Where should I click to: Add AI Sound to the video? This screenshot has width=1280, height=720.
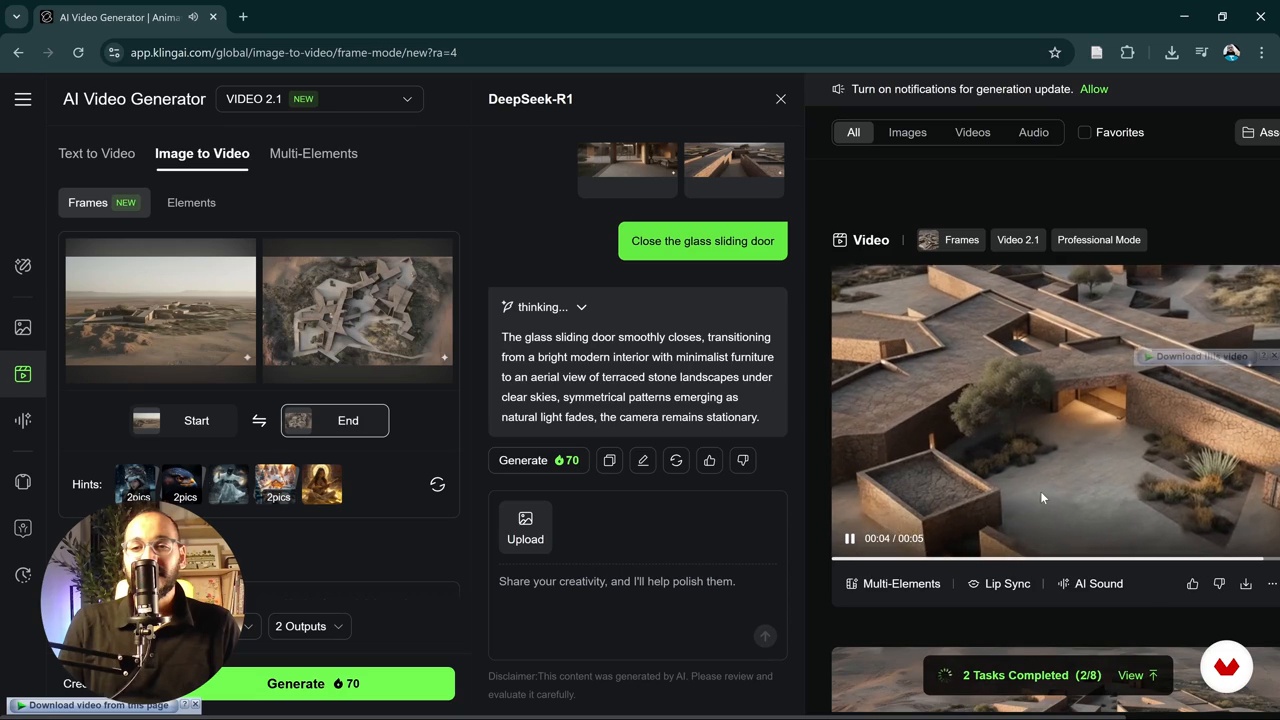(x=1090, y=584)
